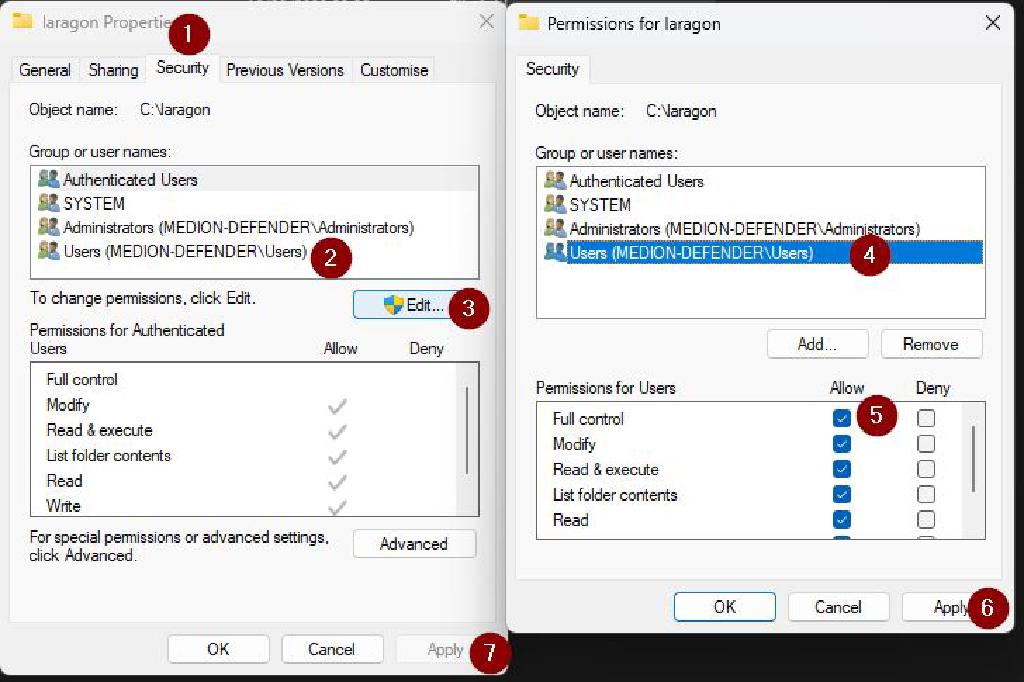
Task: Remove the selected user group
Action: coord(931,344)
